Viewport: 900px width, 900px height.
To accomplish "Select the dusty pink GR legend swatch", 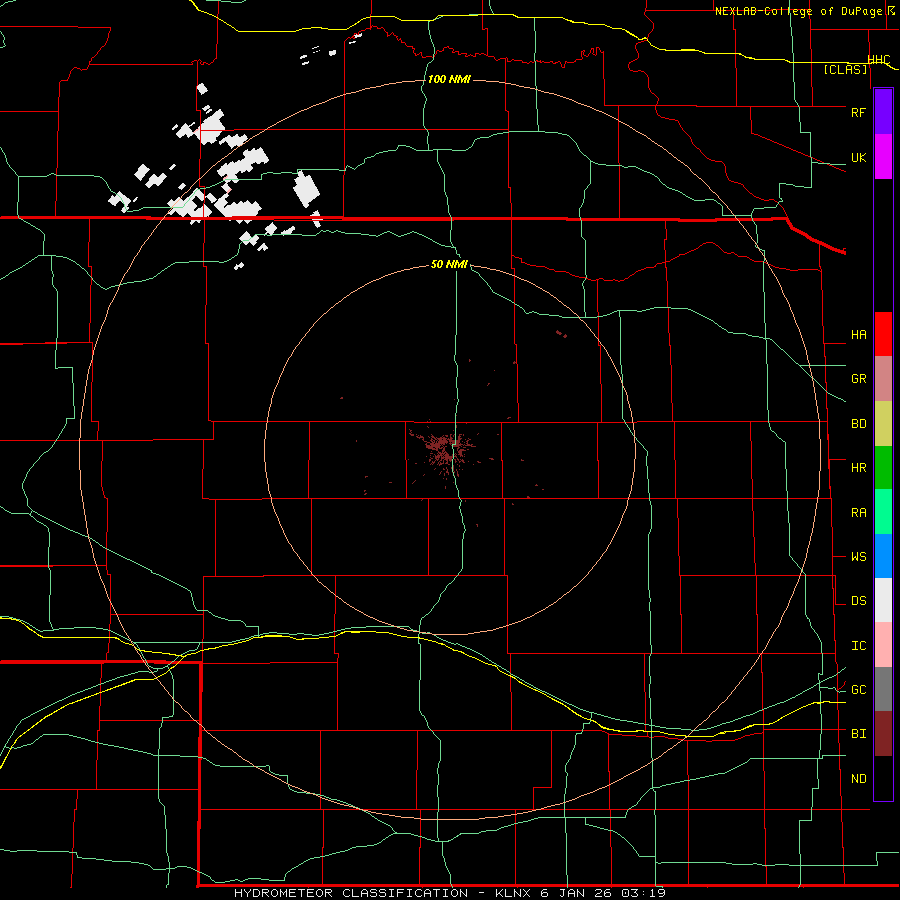I will click(x=883, y=378).
